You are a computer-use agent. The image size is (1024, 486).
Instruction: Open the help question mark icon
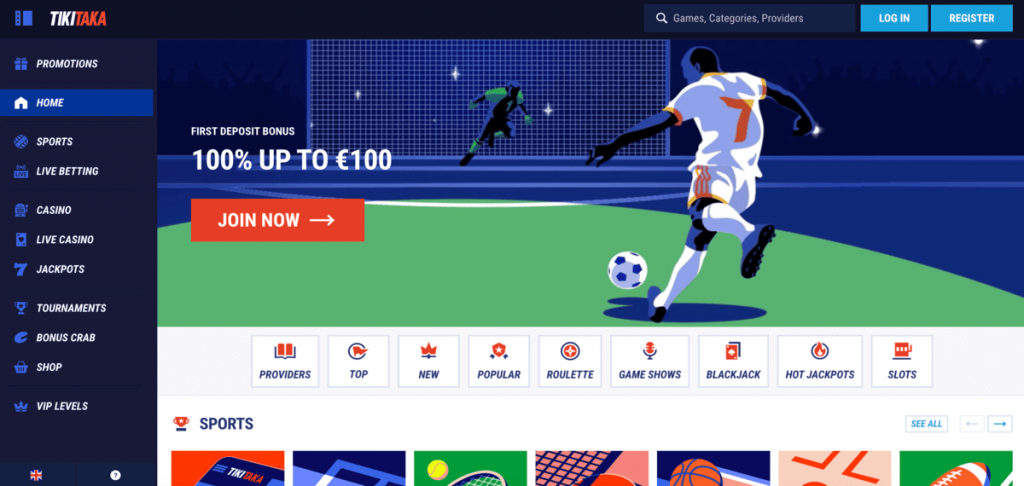point(116,476)
